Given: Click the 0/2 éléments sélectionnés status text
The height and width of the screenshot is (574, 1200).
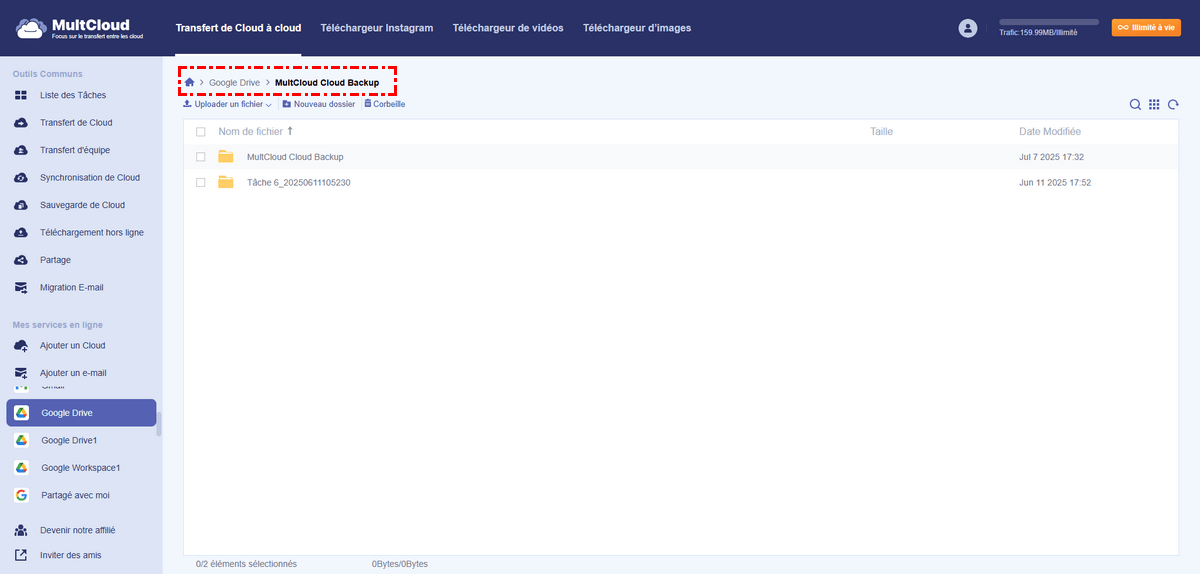Looking at the screenshot, I should (246, 564).
